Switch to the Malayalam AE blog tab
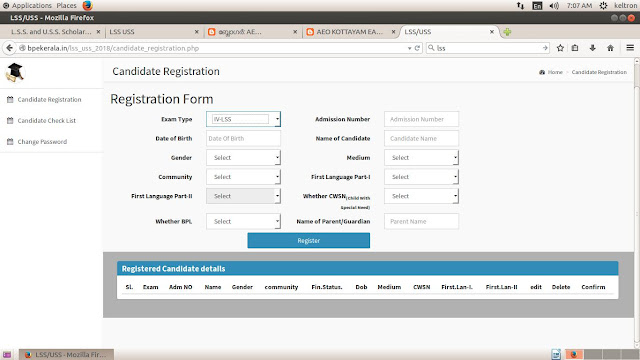Viewport: 640px width, 360px height. 252,32
